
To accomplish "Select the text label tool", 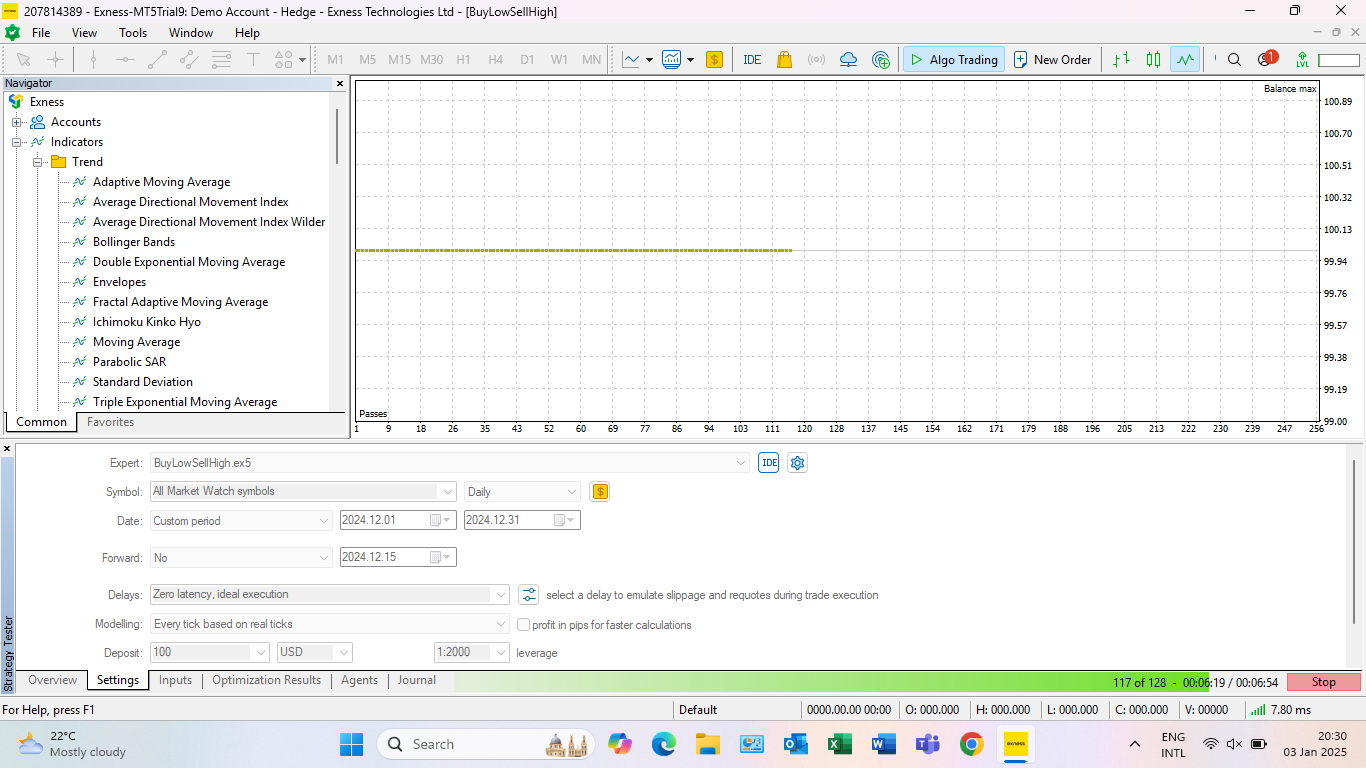I will (253, 60).
